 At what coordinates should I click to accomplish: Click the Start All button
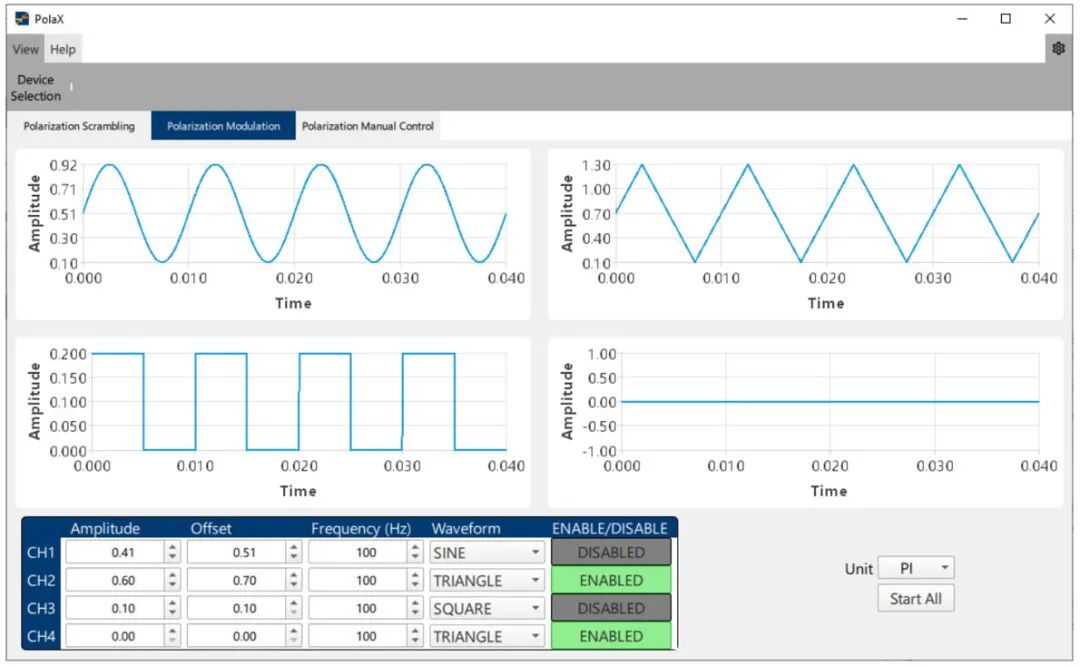[915, 599]
